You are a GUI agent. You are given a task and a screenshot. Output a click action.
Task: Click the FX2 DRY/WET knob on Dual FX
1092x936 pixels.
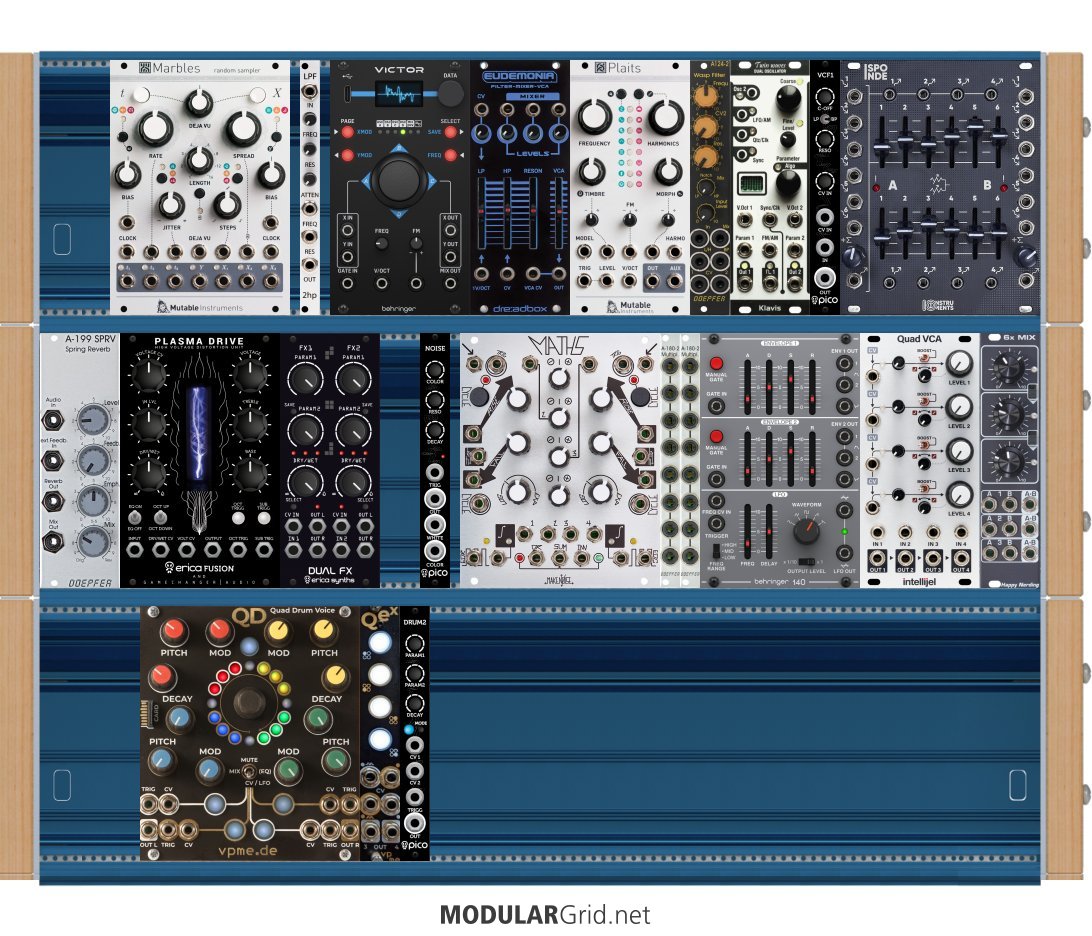pyautogui.click(x=353, y=482)
